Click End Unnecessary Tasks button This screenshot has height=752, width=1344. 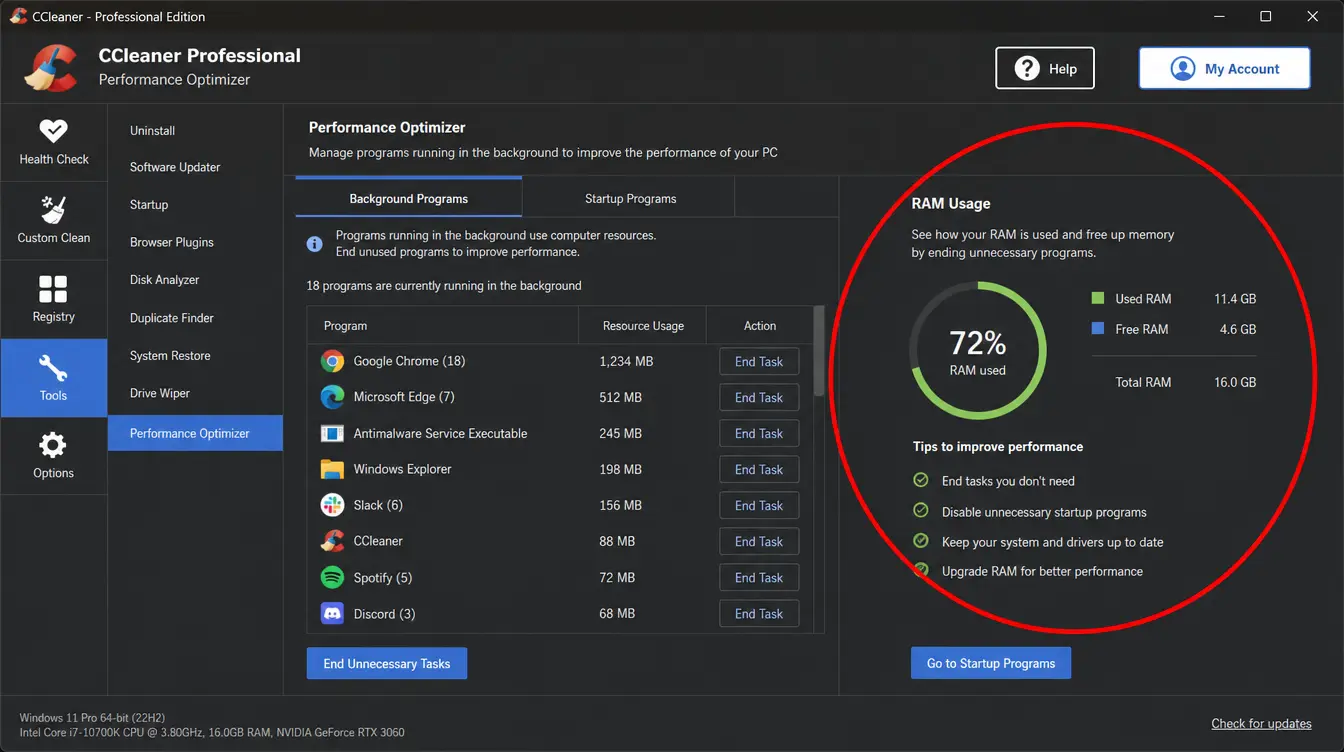pos(387,663)
